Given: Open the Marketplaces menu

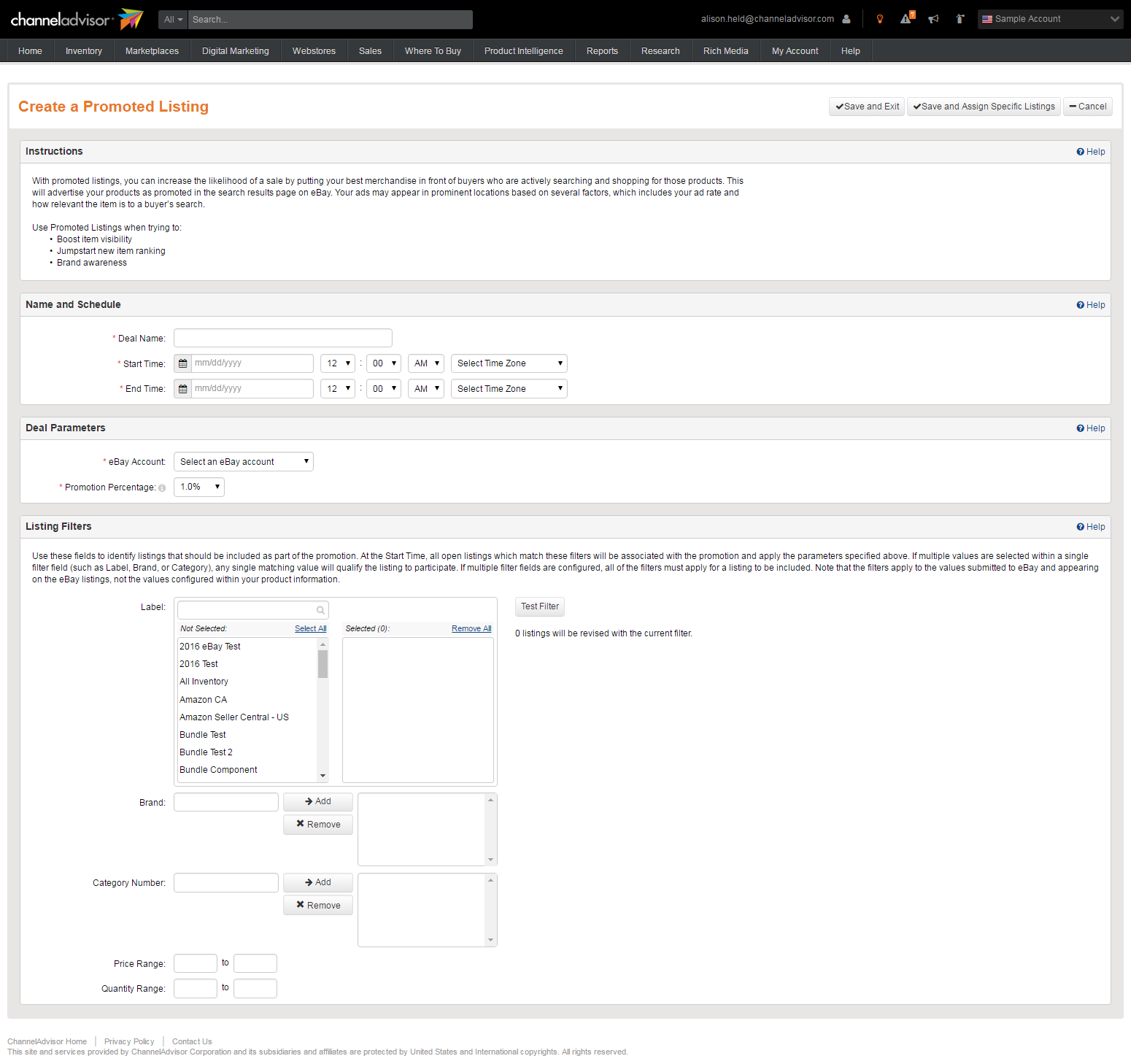Looking at the screenshot, I should coord(152,51).
